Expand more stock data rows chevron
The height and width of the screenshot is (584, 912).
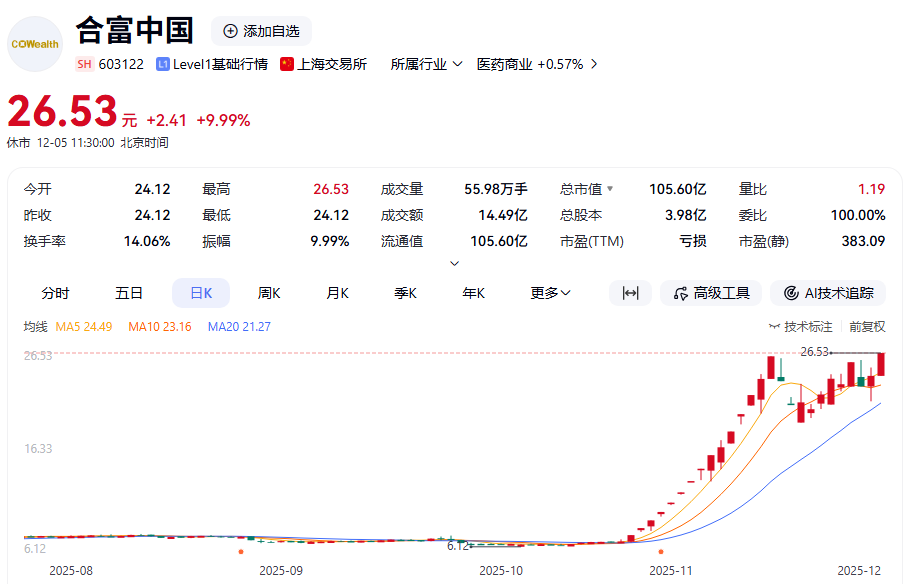click(x=455, y=263)
